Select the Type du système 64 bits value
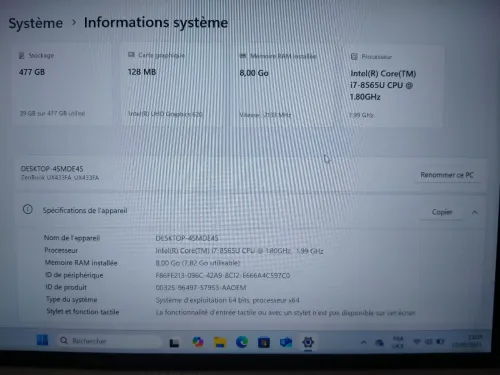The height and width of the screenshot is (375, 500). 227,300
